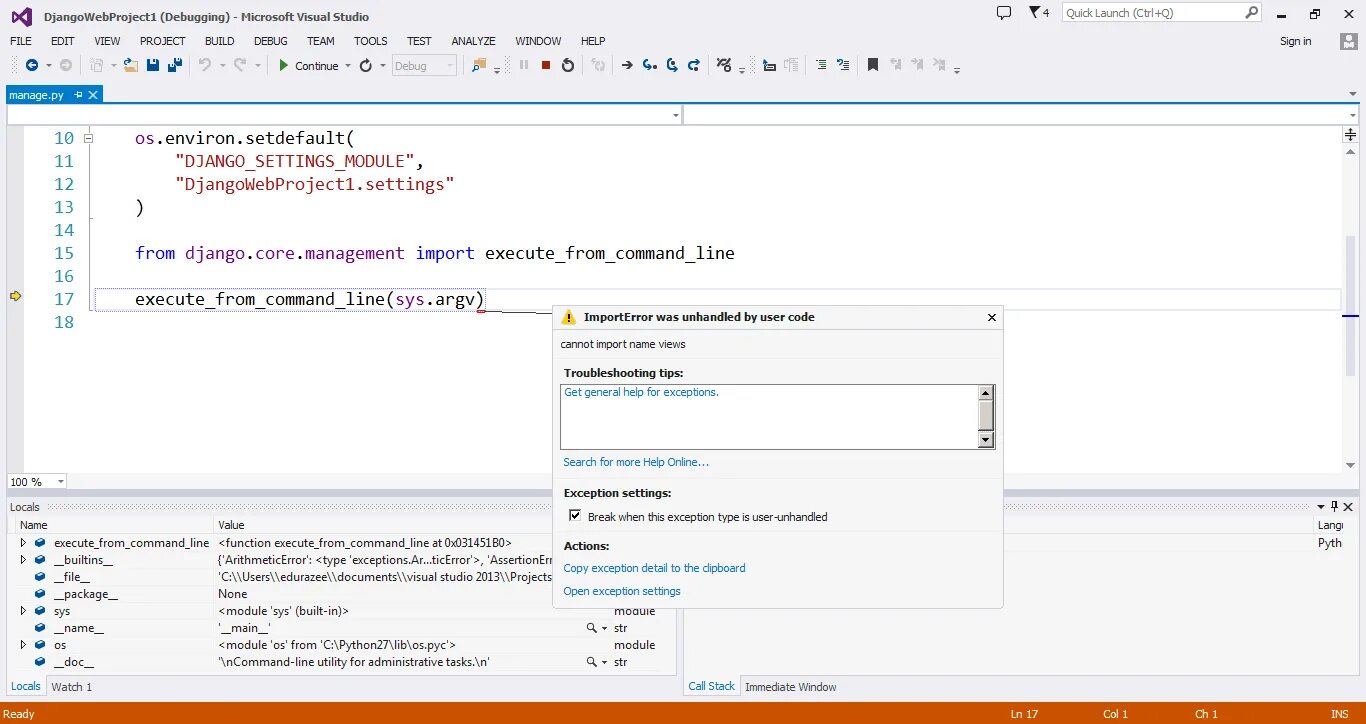The height and width of the screenshot is (724, 1366).
Task: Expand the os module variable
Action: click(x=23, y=644)
